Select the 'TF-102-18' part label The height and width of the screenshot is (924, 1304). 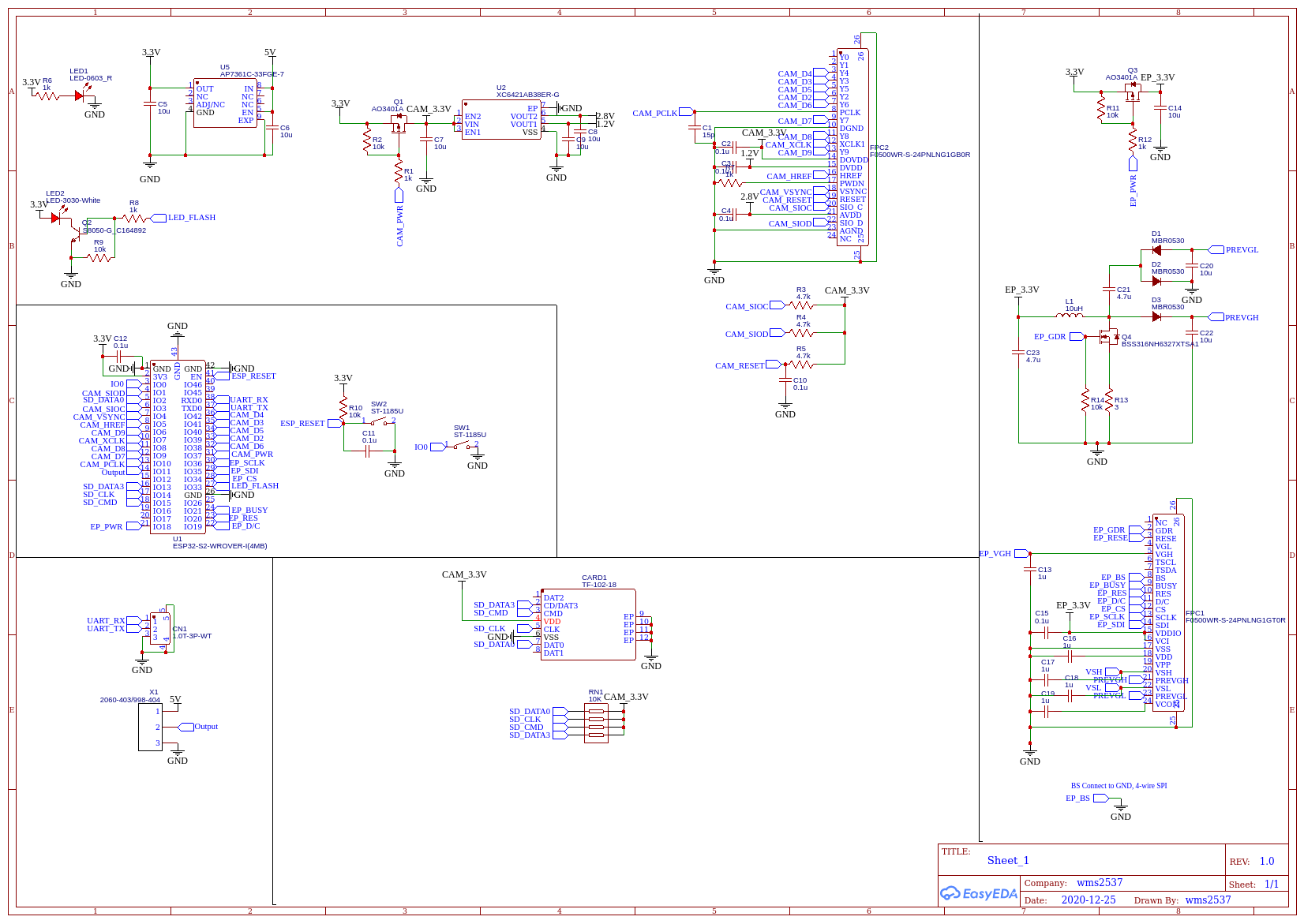pos(599,585)
